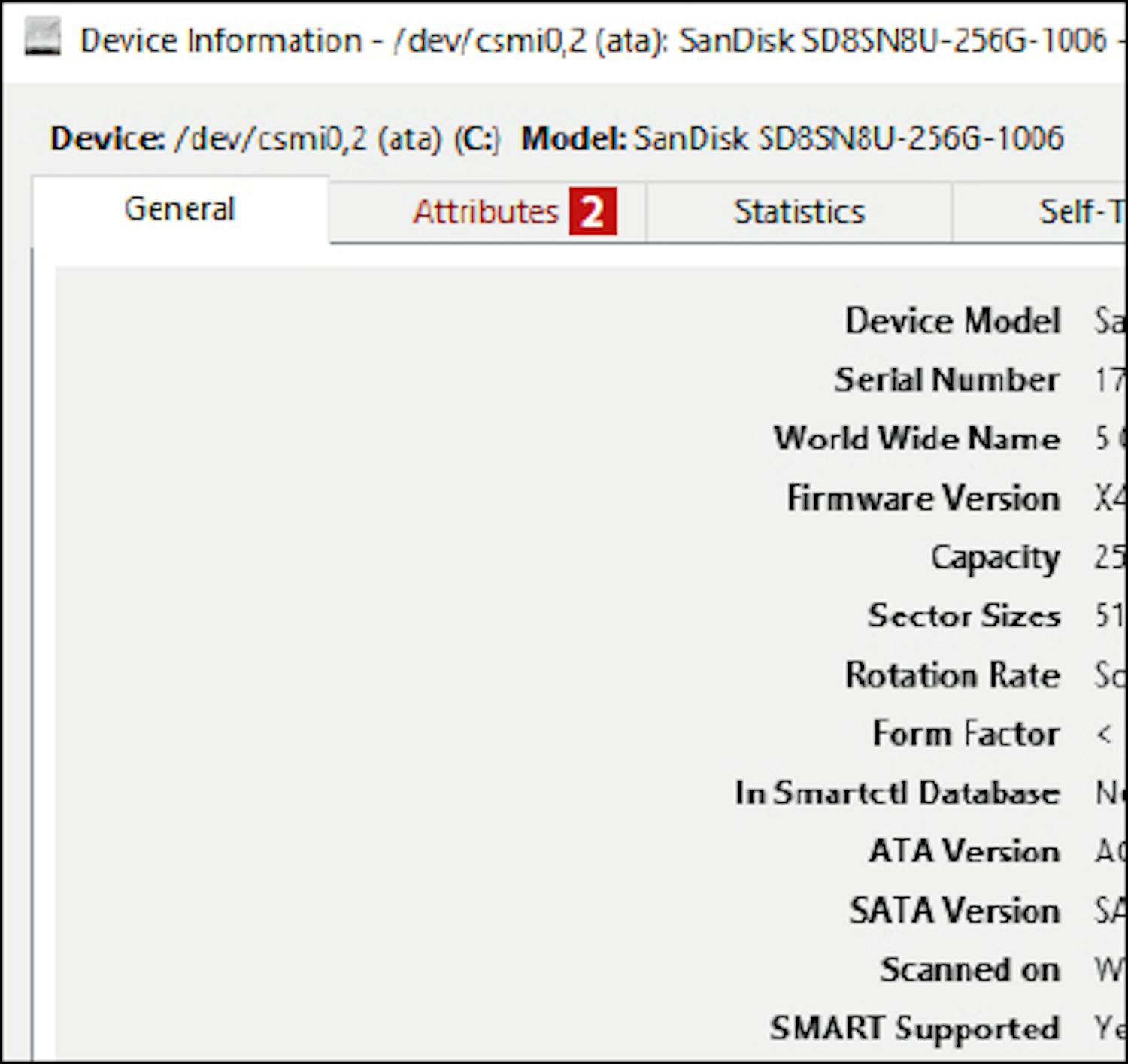
Task: Select the Device Model label
Action: [952, 321]
